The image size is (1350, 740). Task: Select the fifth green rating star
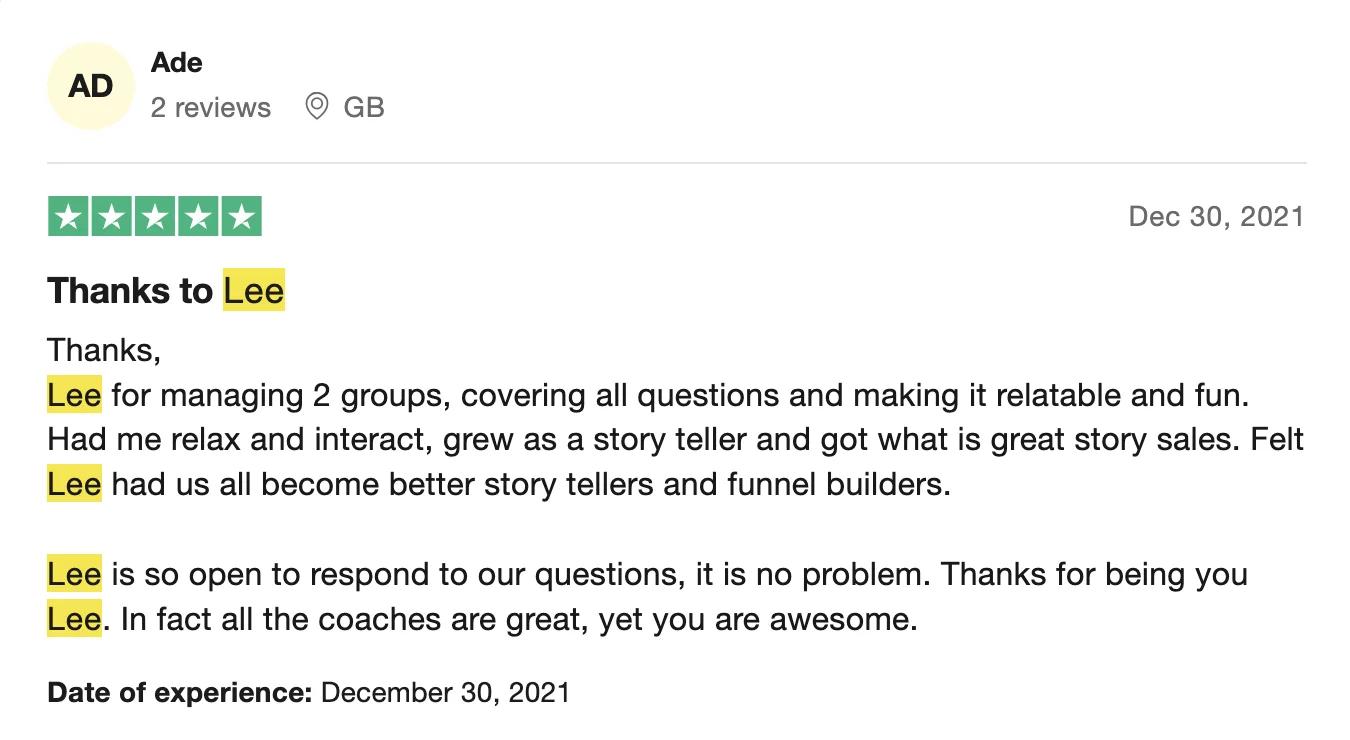point(241,216)
